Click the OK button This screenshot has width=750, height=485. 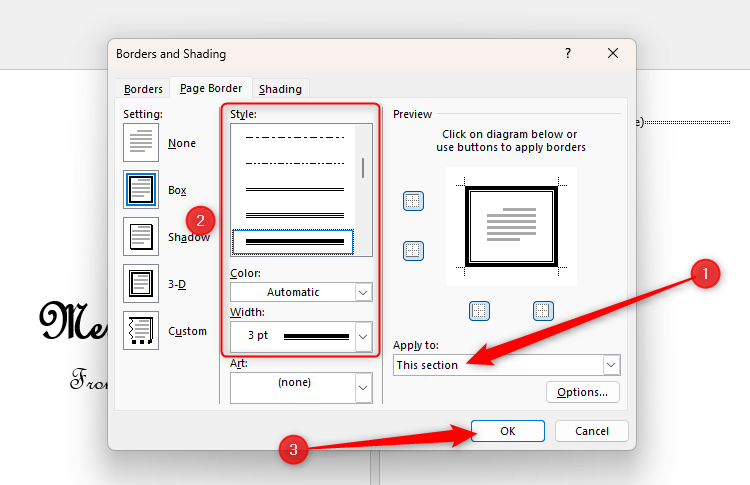coord(507,431)
